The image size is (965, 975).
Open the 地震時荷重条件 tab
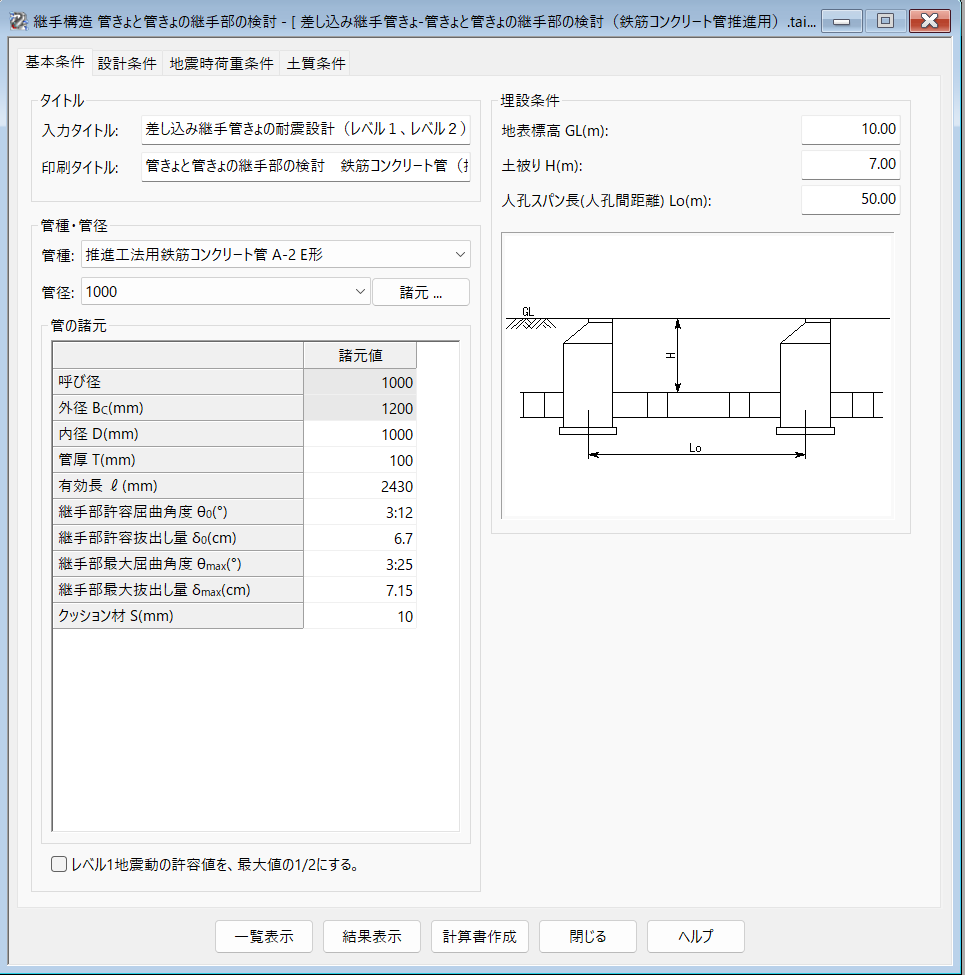coord(221,63)
